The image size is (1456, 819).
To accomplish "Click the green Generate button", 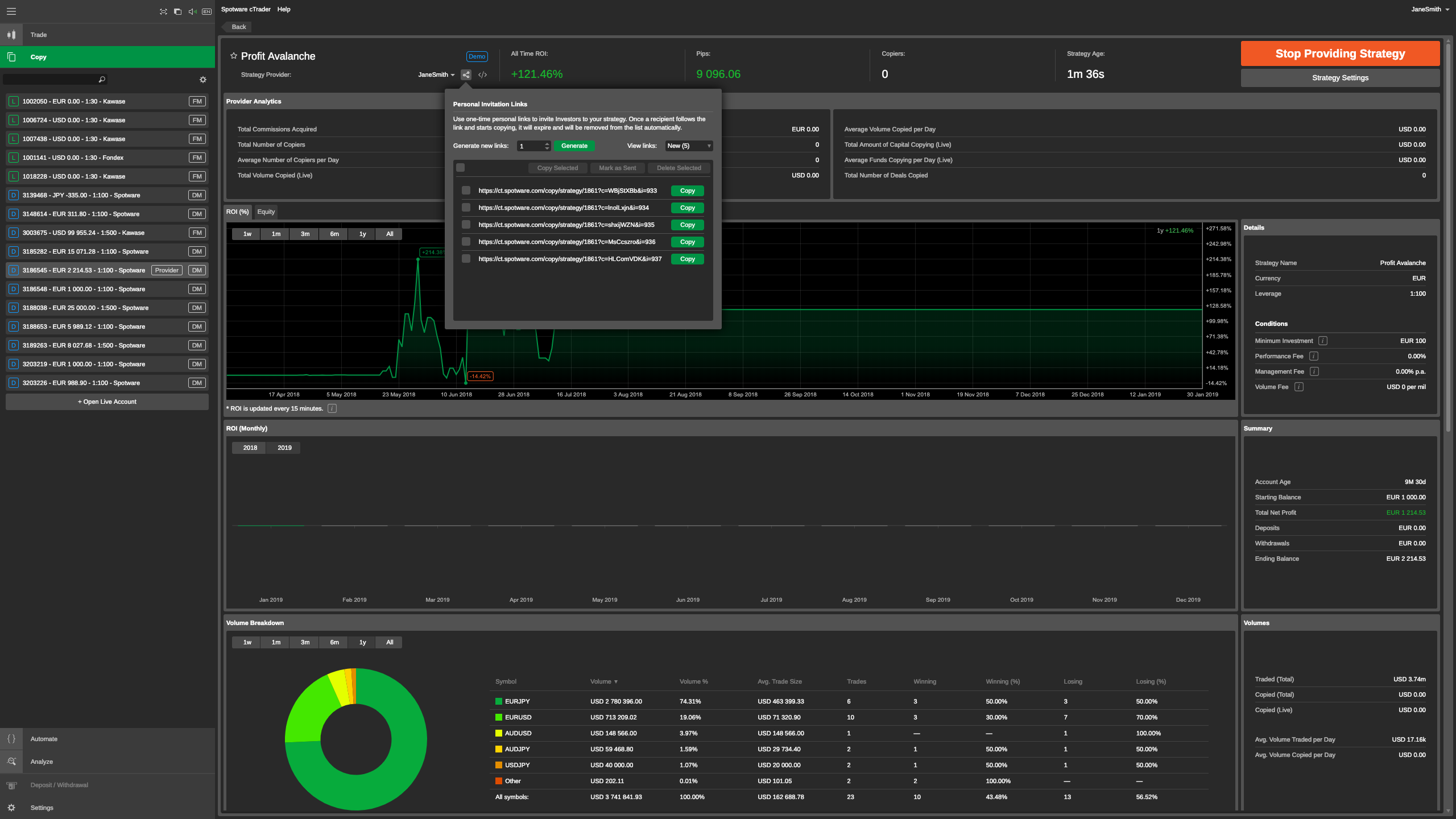I will pos(574,146).
